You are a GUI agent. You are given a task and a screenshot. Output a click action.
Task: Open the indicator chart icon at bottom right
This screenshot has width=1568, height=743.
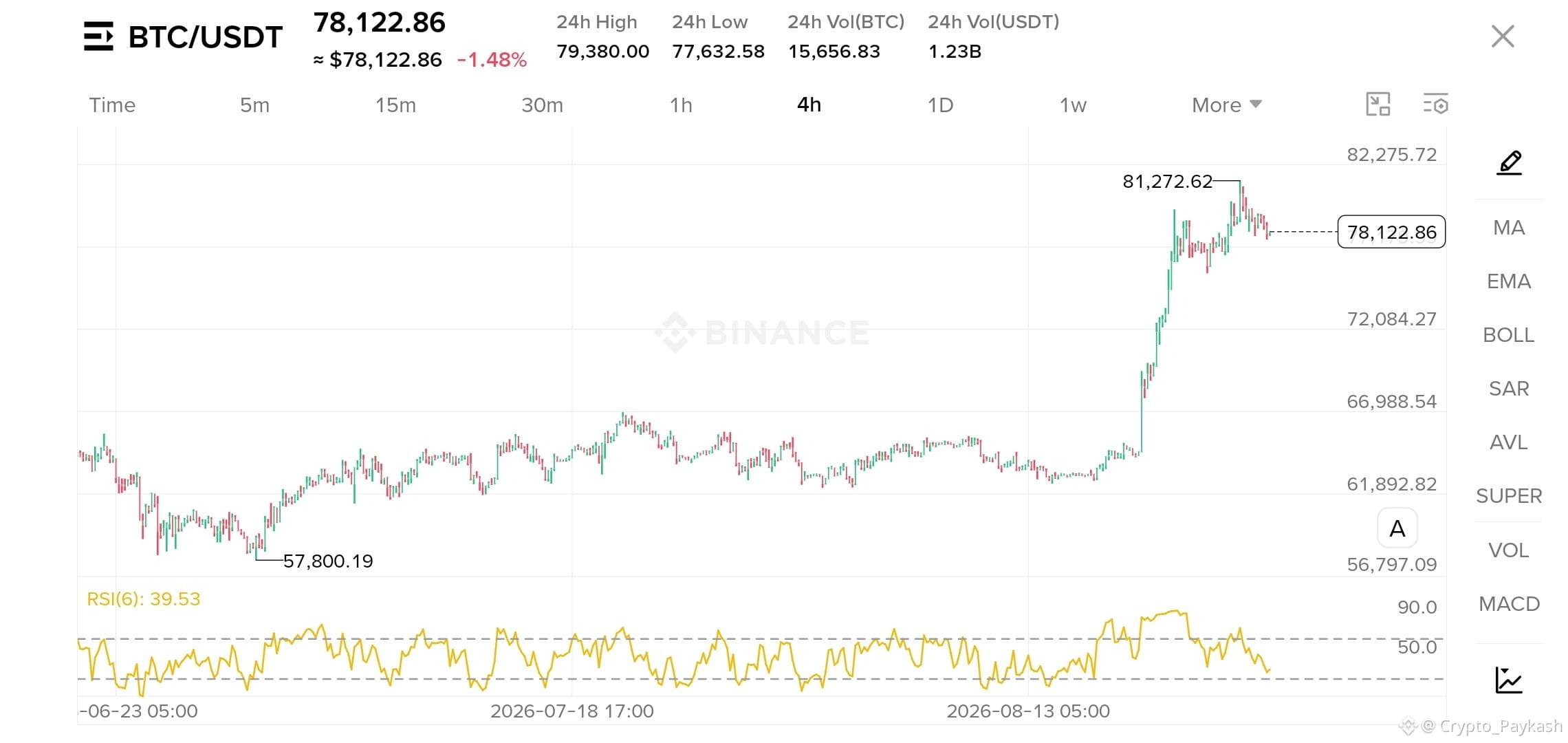tap(1509, 680)
